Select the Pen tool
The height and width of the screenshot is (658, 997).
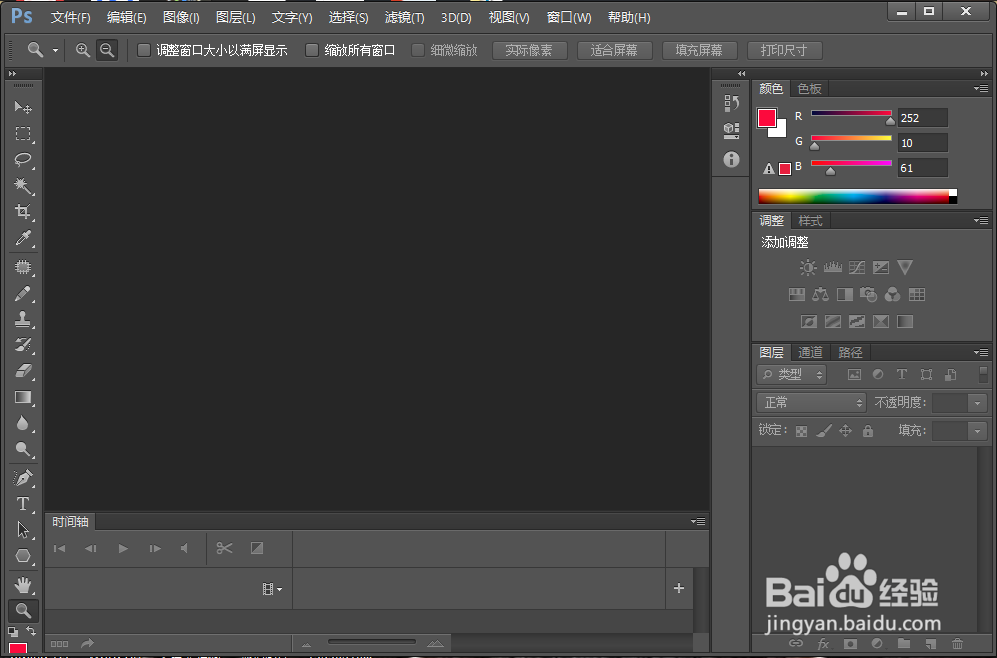point(23,478)
